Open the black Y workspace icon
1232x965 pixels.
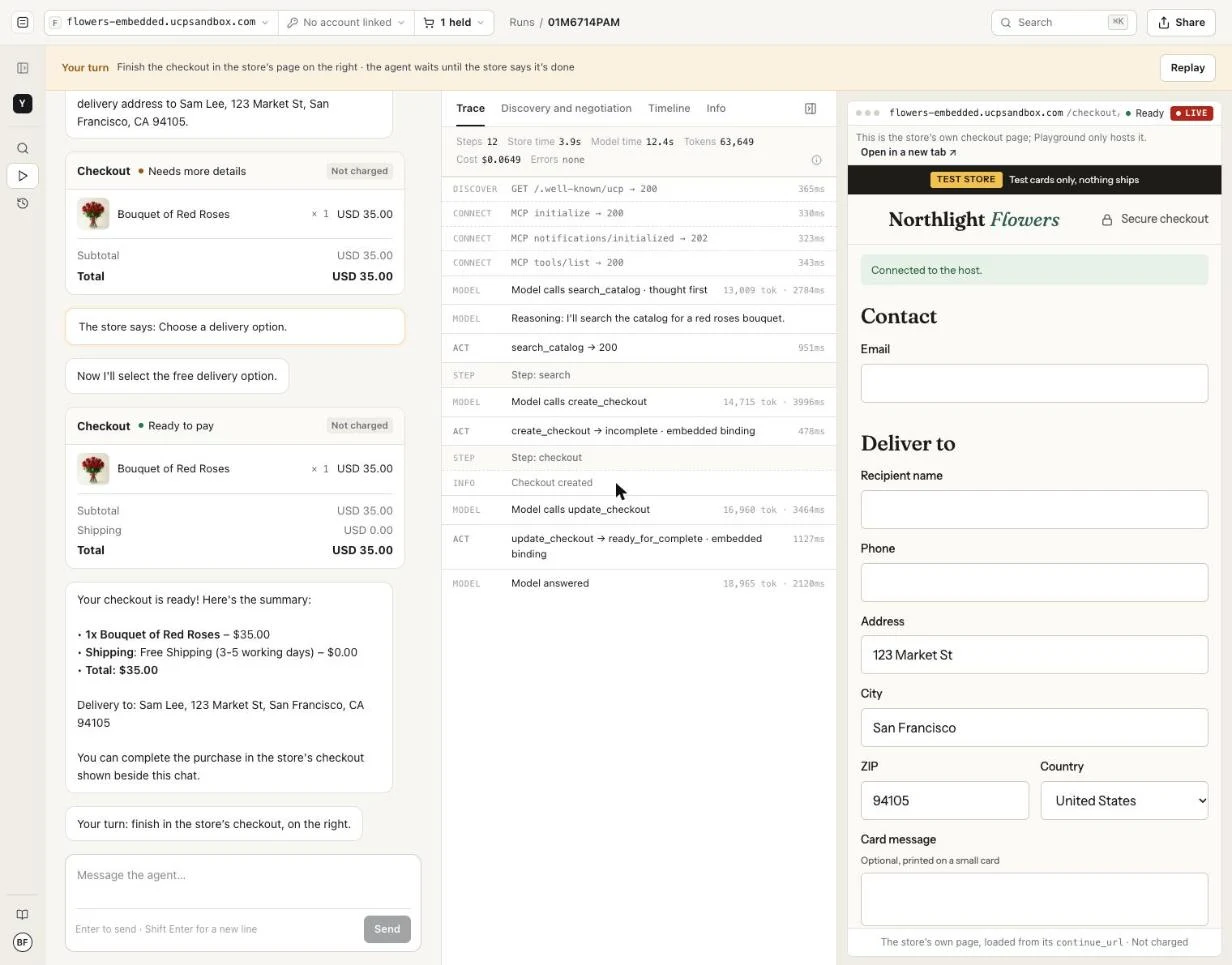22,104
